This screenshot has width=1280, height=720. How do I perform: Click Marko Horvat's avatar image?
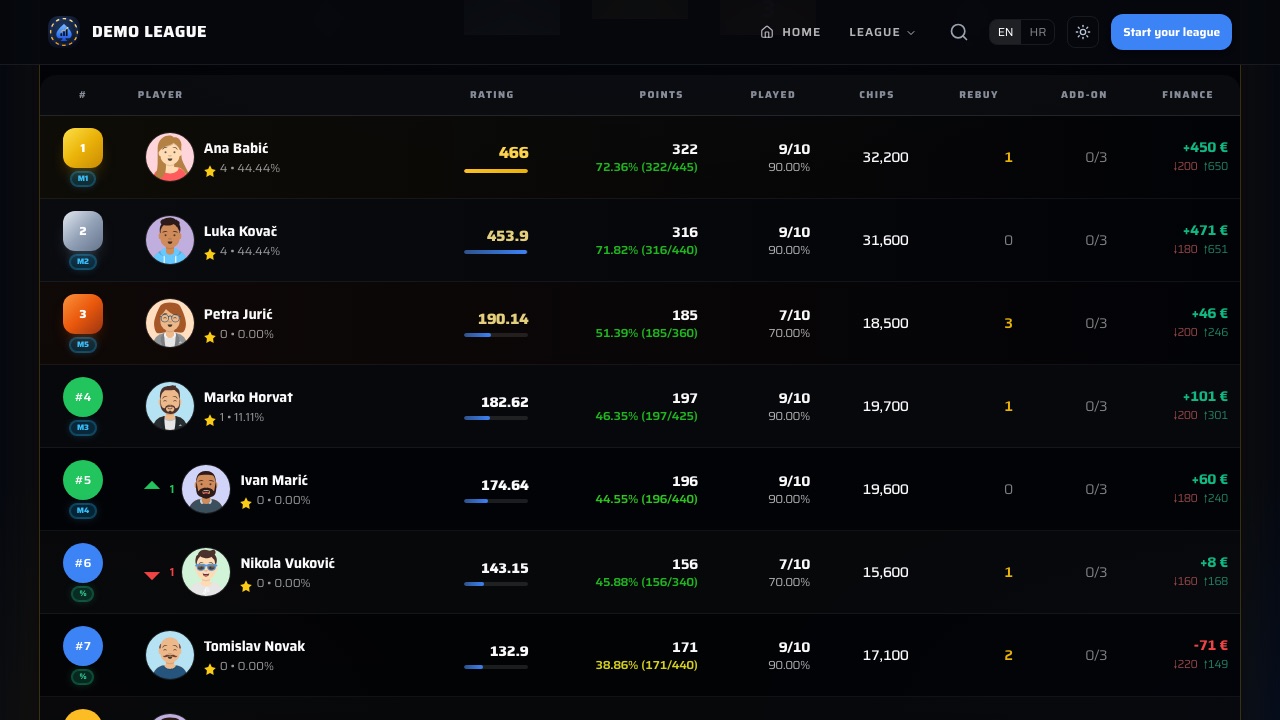pyautogui.click(x=170, y=406)
